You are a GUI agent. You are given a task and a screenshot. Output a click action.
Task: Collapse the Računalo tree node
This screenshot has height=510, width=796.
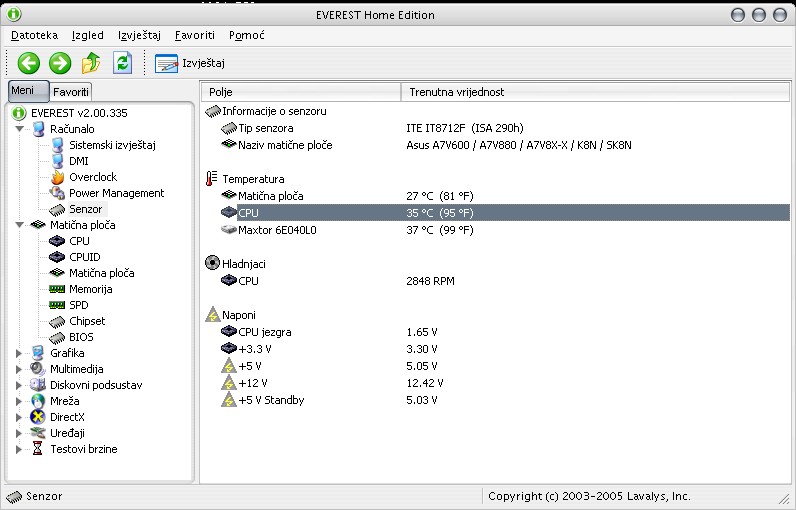[x=20, y=129]
